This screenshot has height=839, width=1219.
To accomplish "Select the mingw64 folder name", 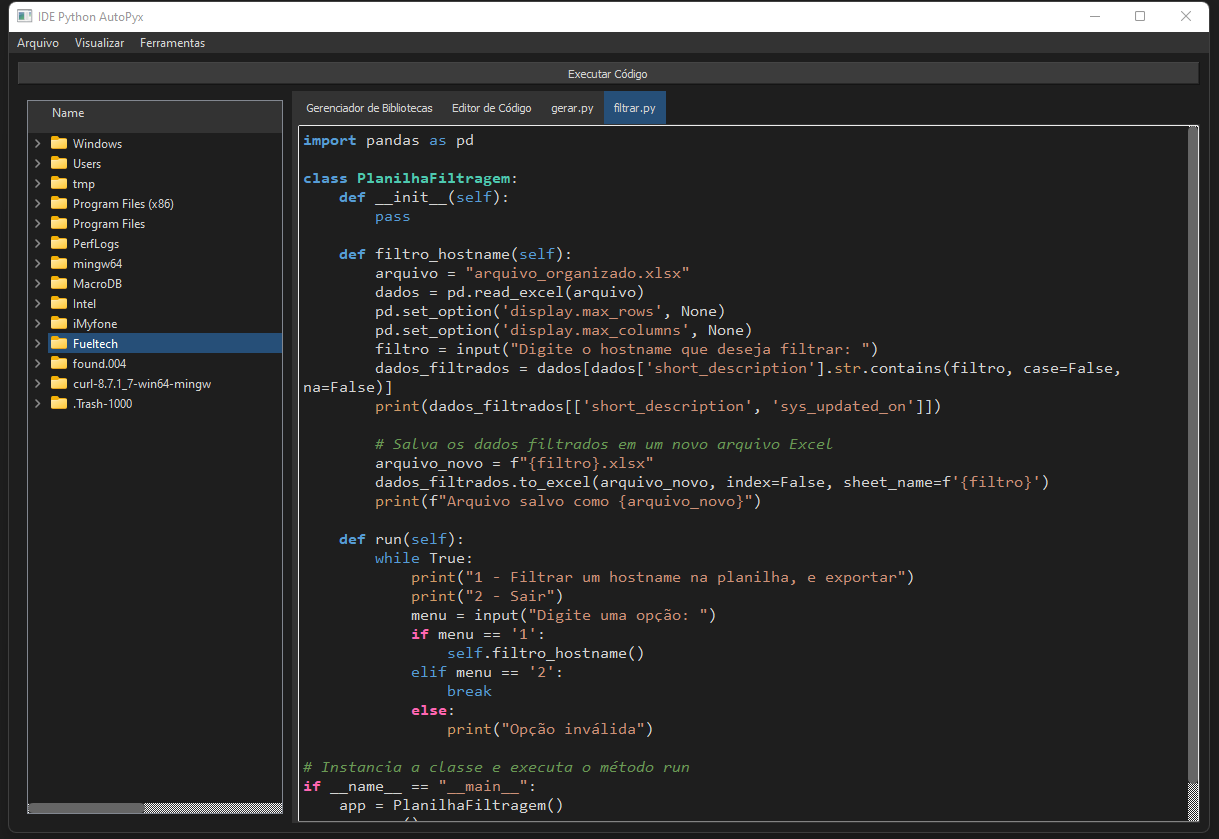I will coord(97,263).
